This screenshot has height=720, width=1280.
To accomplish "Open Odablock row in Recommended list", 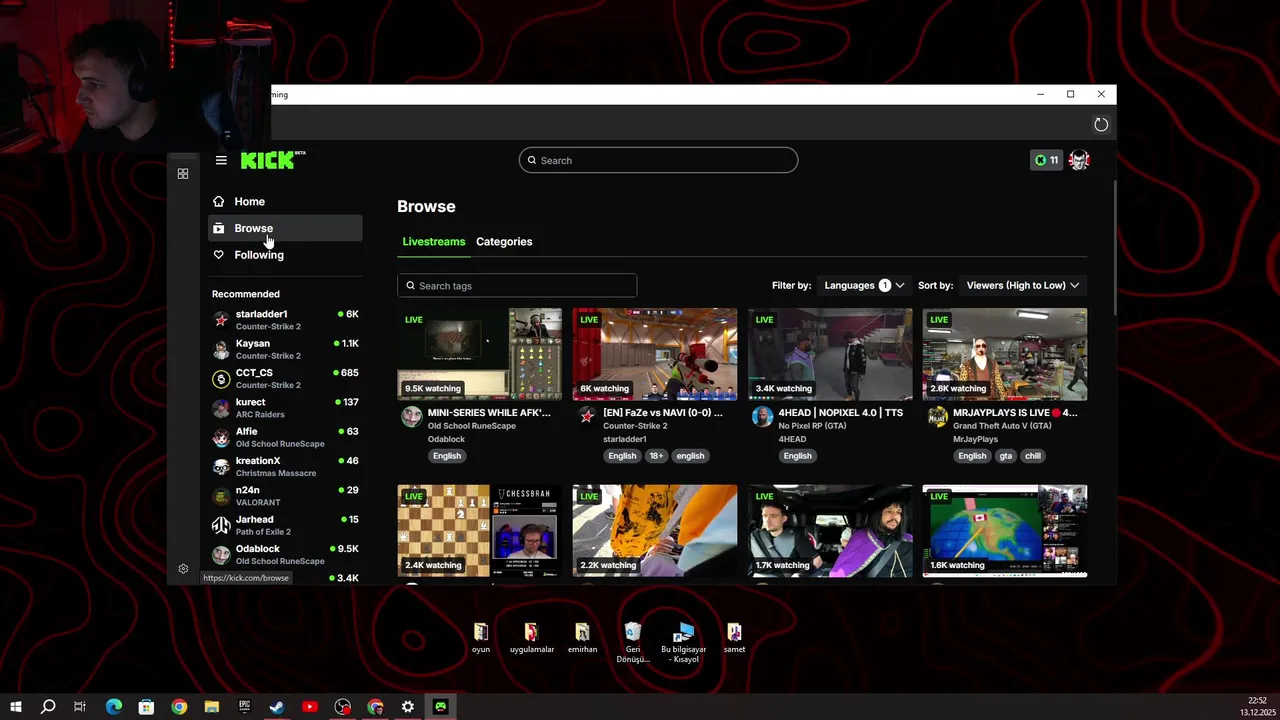I will 285,554.
